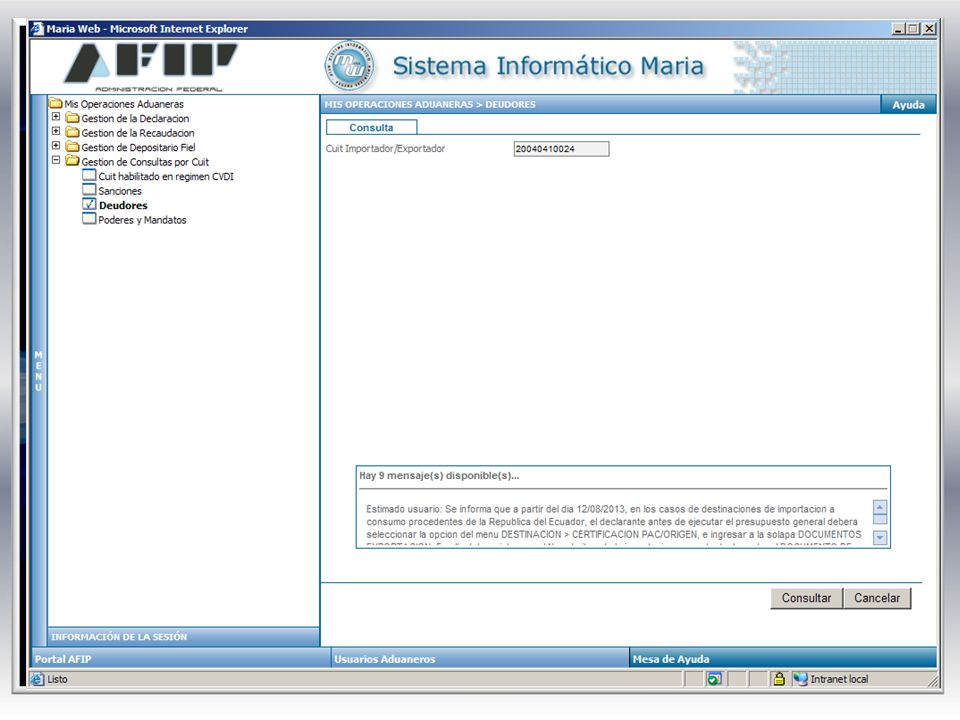The width and height of the screenshot is (960, 720).
Task: Collapse the Gestion de Consultas por Cuit node
Action: click(x=56, y=160)
